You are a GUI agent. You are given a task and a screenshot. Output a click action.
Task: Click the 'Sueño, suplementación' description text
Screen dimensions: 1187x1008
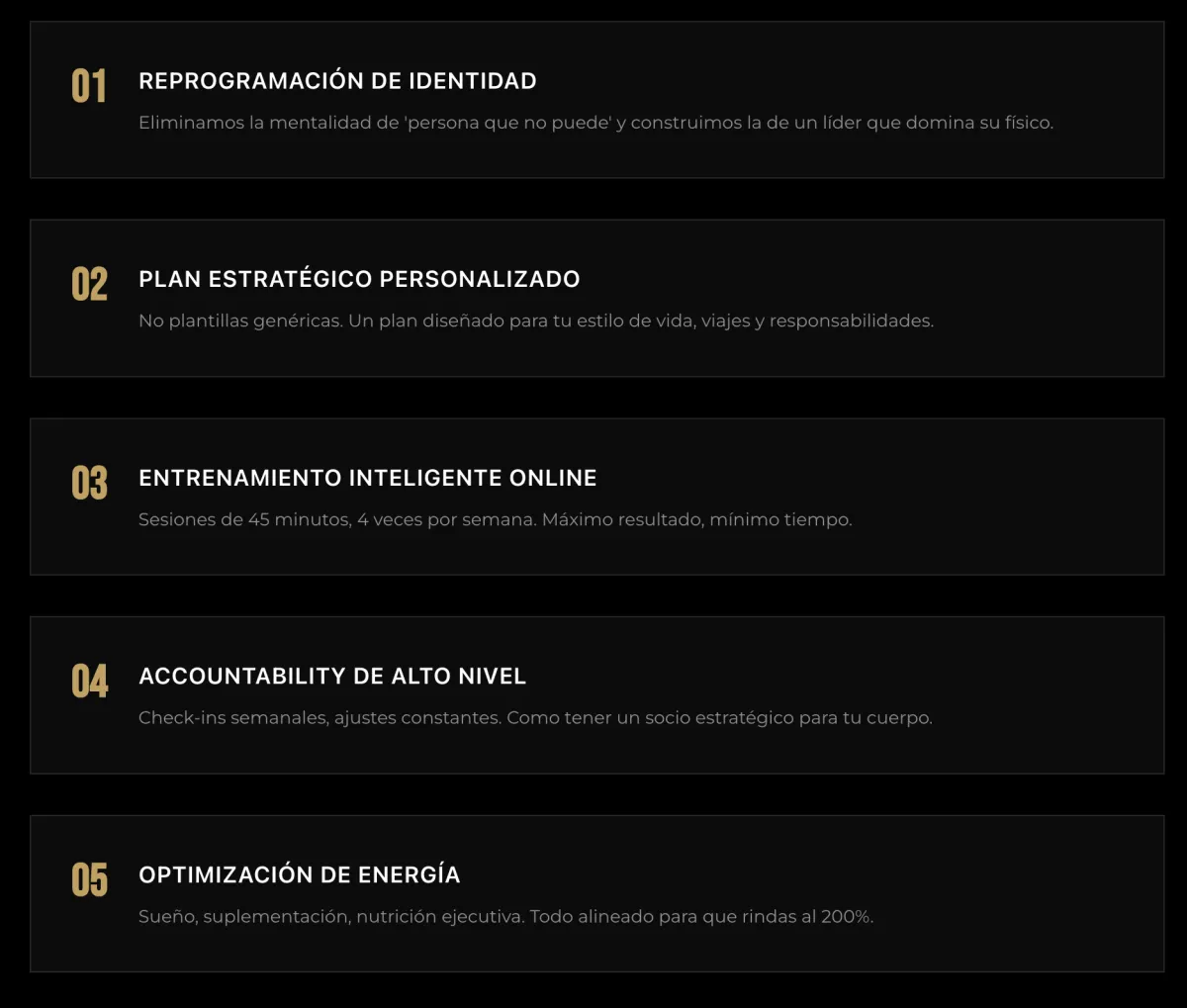(x=505, y=916)
